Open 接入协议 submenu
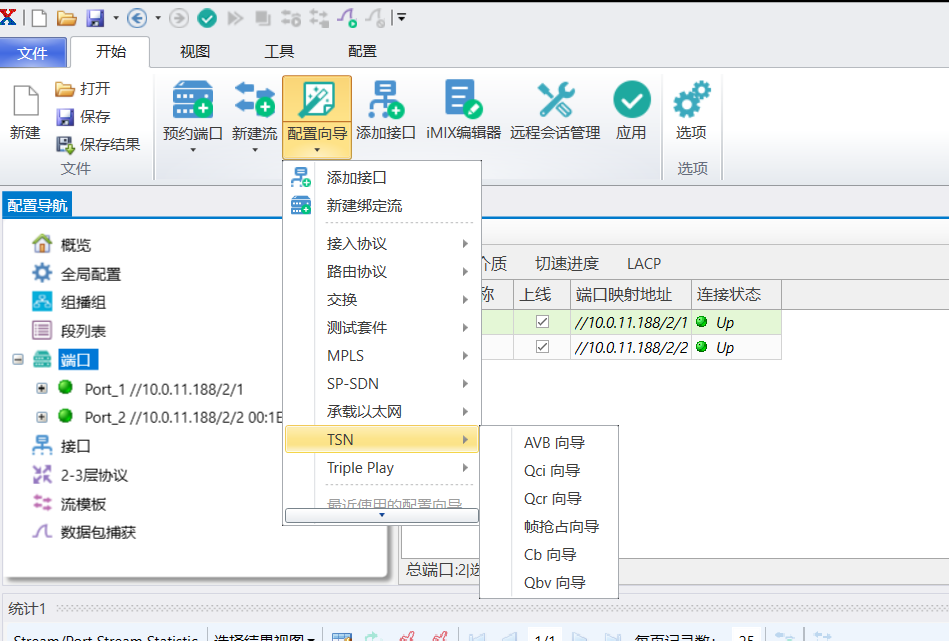Viewport: 949px width, 641px height. 382,243
